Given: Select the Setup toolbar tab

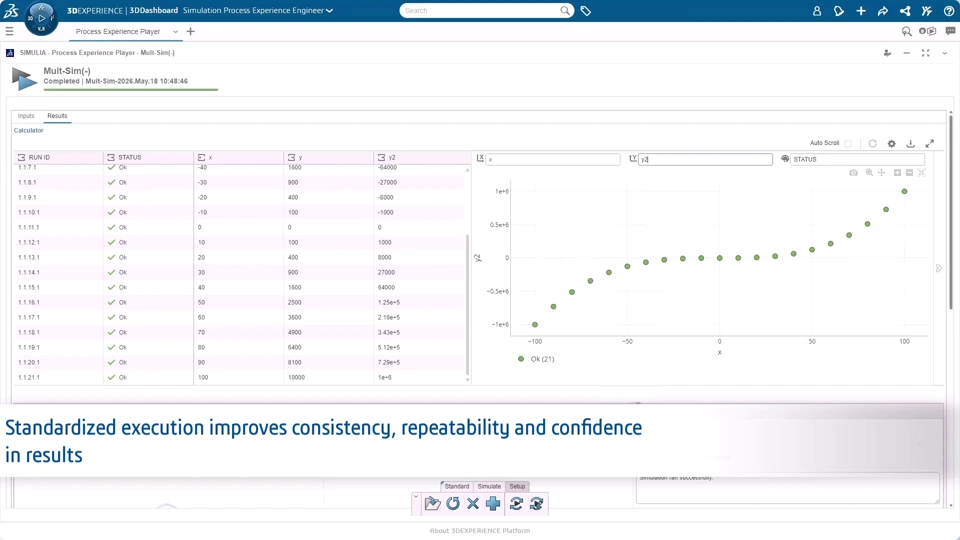Looking at the screenshot, I should coord(517,486).
